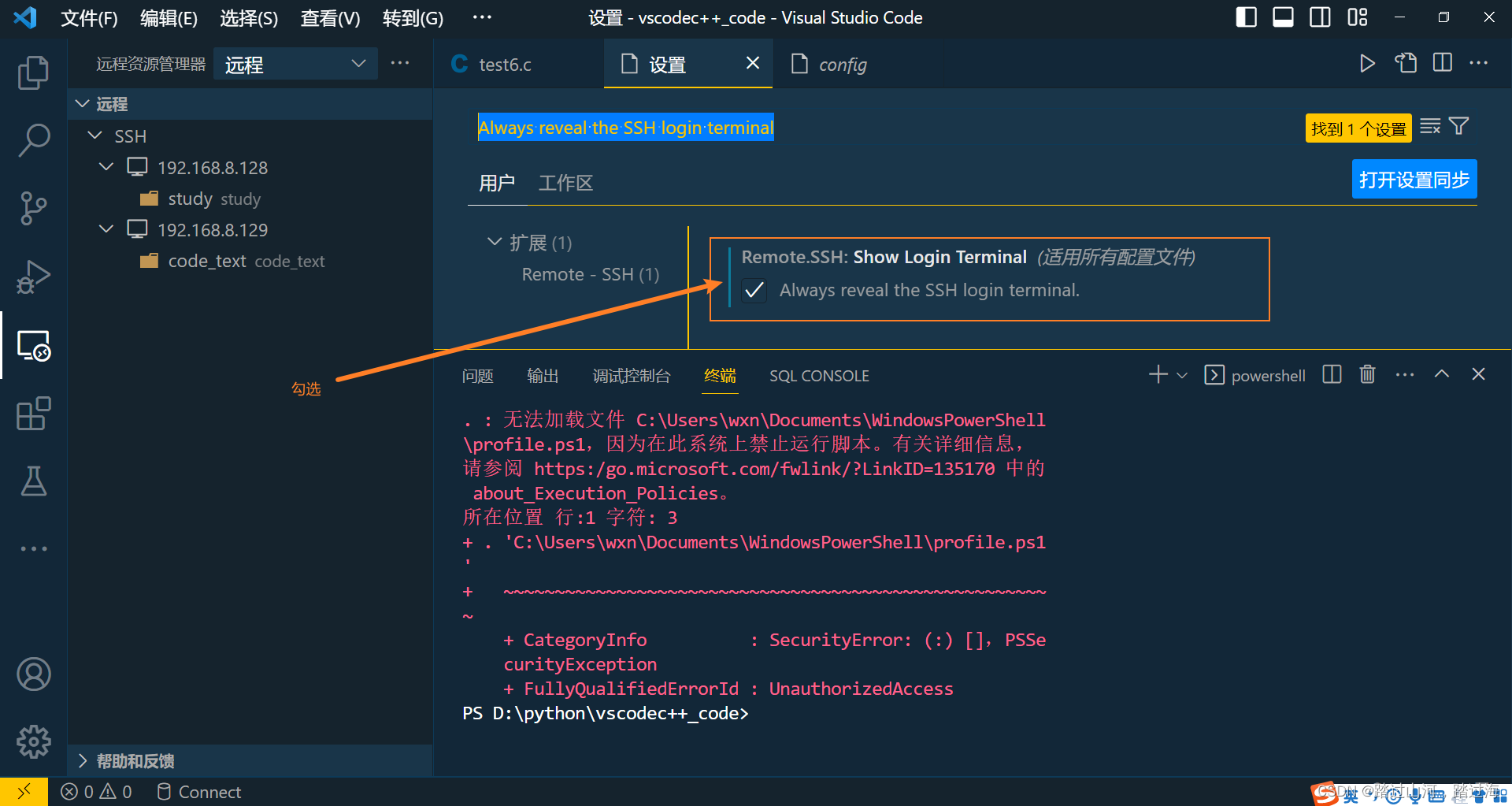
Task: Select the 工作区 settings scope tab
Action: point(565,183)
